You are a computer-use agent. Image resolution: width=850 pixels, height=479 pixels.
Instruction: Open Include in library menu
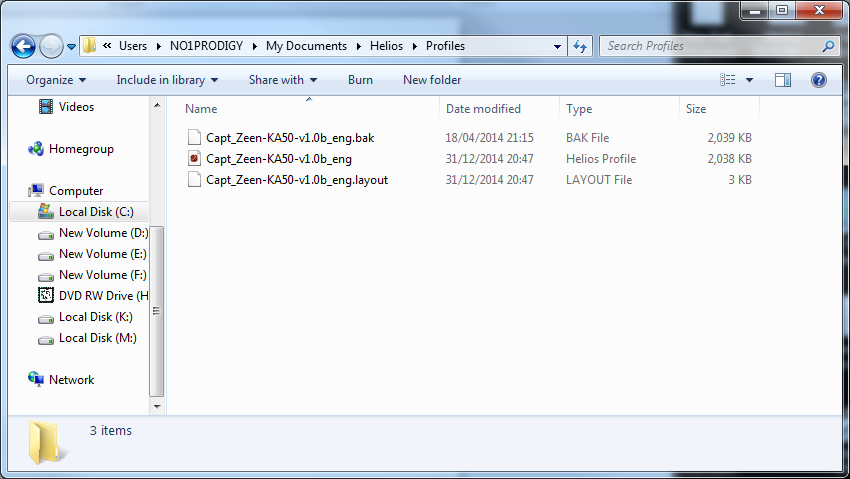167,80
